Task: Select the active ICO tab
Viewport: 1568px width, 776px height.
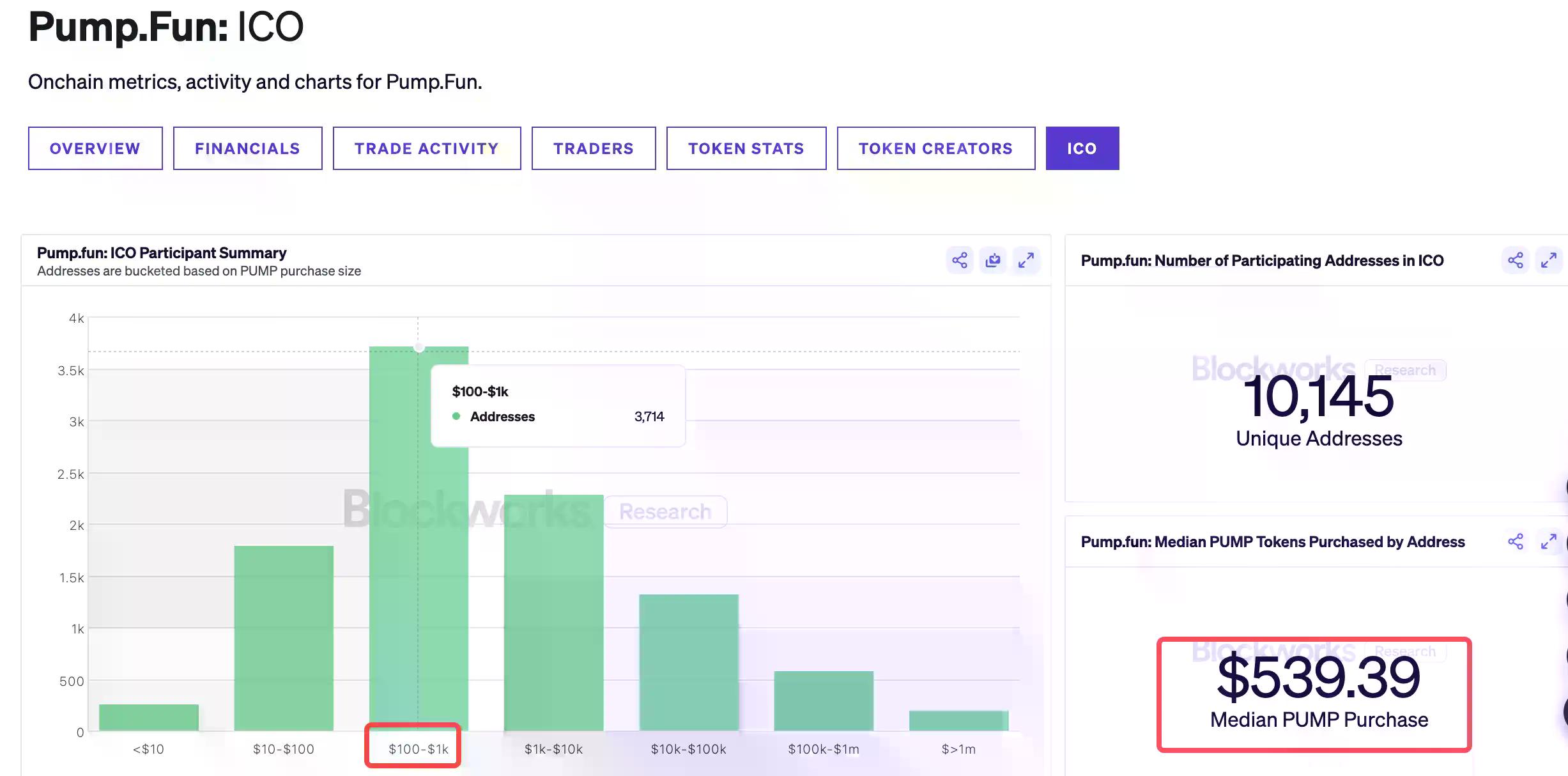Action: point(1082,148)
